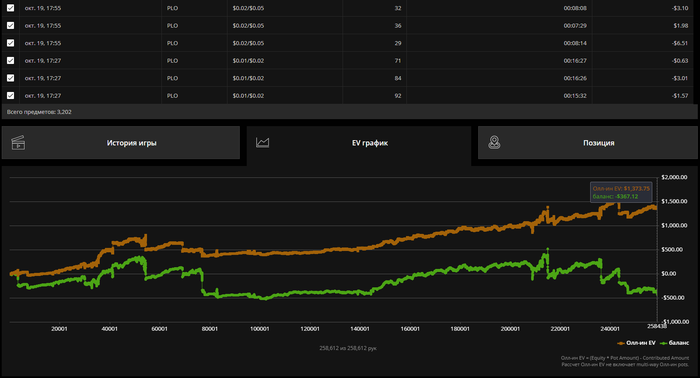This screenshot has width=700, height=378.
Task: Click the $1,500.00 Y-axis label
Action: (x=674, y=201)
